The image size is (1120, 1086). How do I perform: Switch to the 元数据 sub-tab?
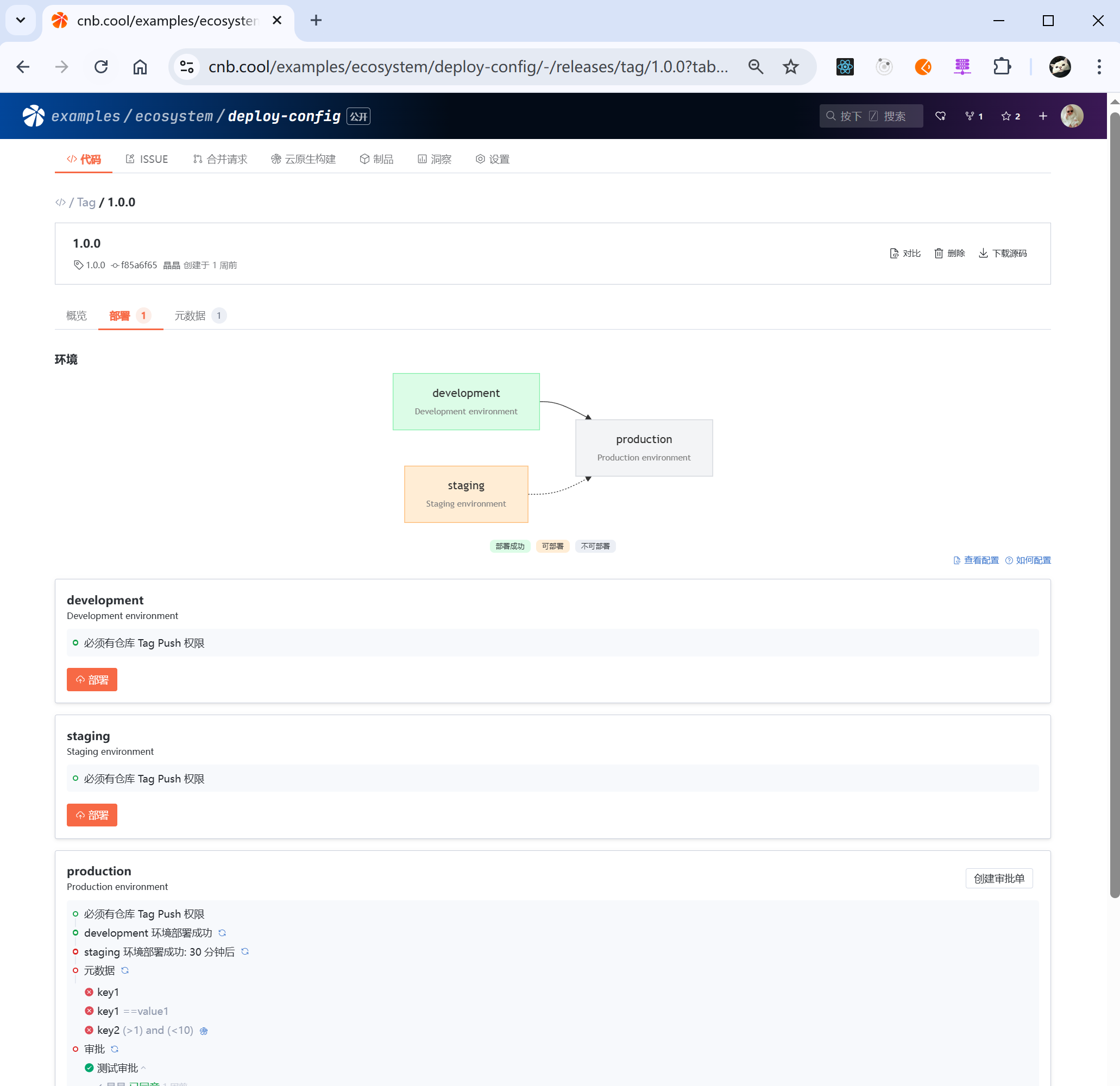click(x=200, y=316)
